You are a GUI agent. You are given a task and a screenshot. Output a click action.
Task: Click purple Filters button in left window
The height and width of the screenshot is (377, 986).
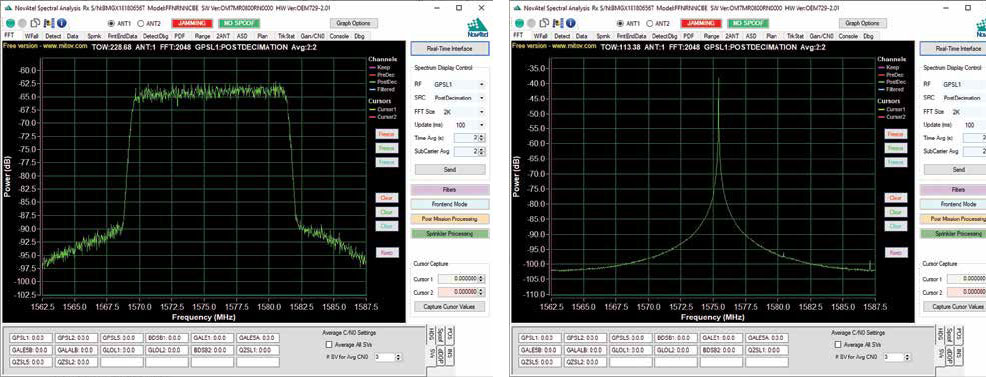click(x=450, y=190)
